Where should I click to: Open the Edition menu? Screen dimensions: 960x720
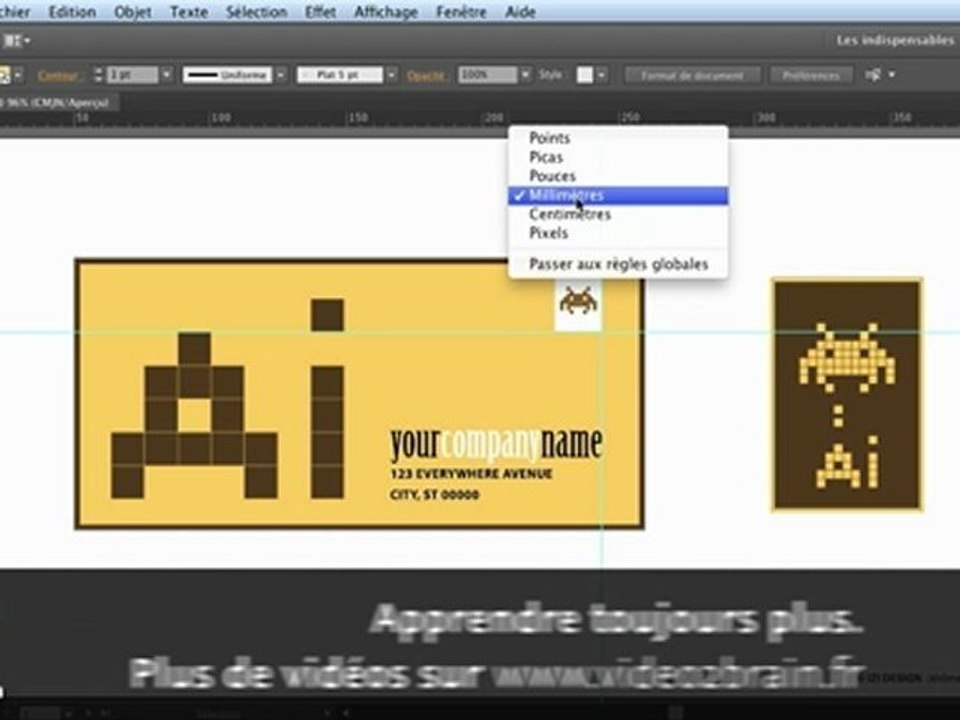72,12
